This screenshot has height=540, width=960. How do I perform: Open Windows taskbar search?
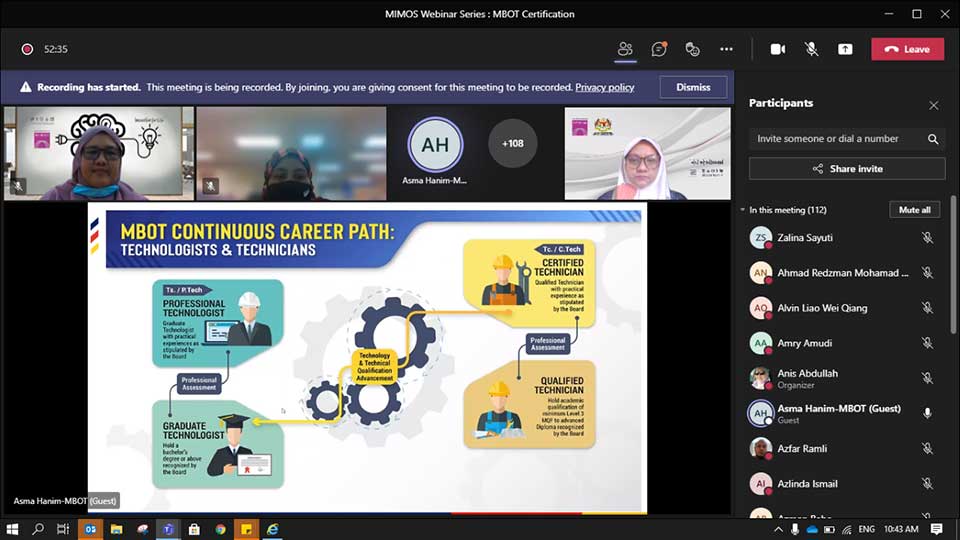38,529
